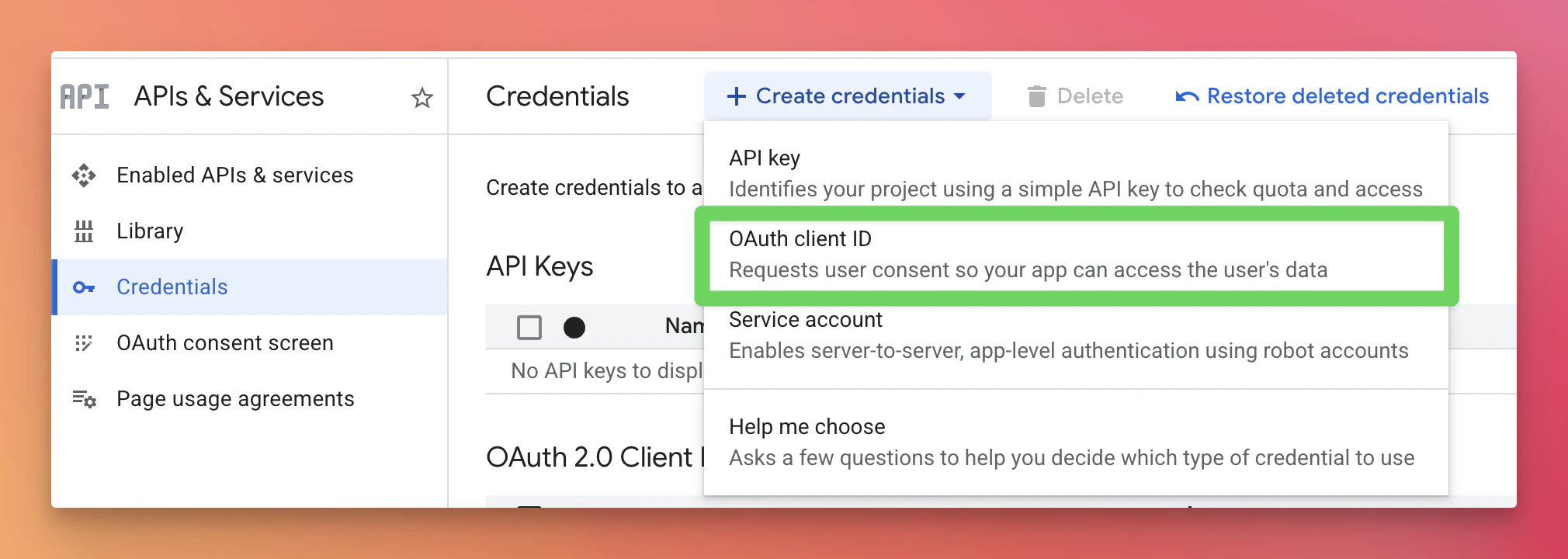
Task: Click the Restore deleted credentials link
Action: pos(1348,95)
